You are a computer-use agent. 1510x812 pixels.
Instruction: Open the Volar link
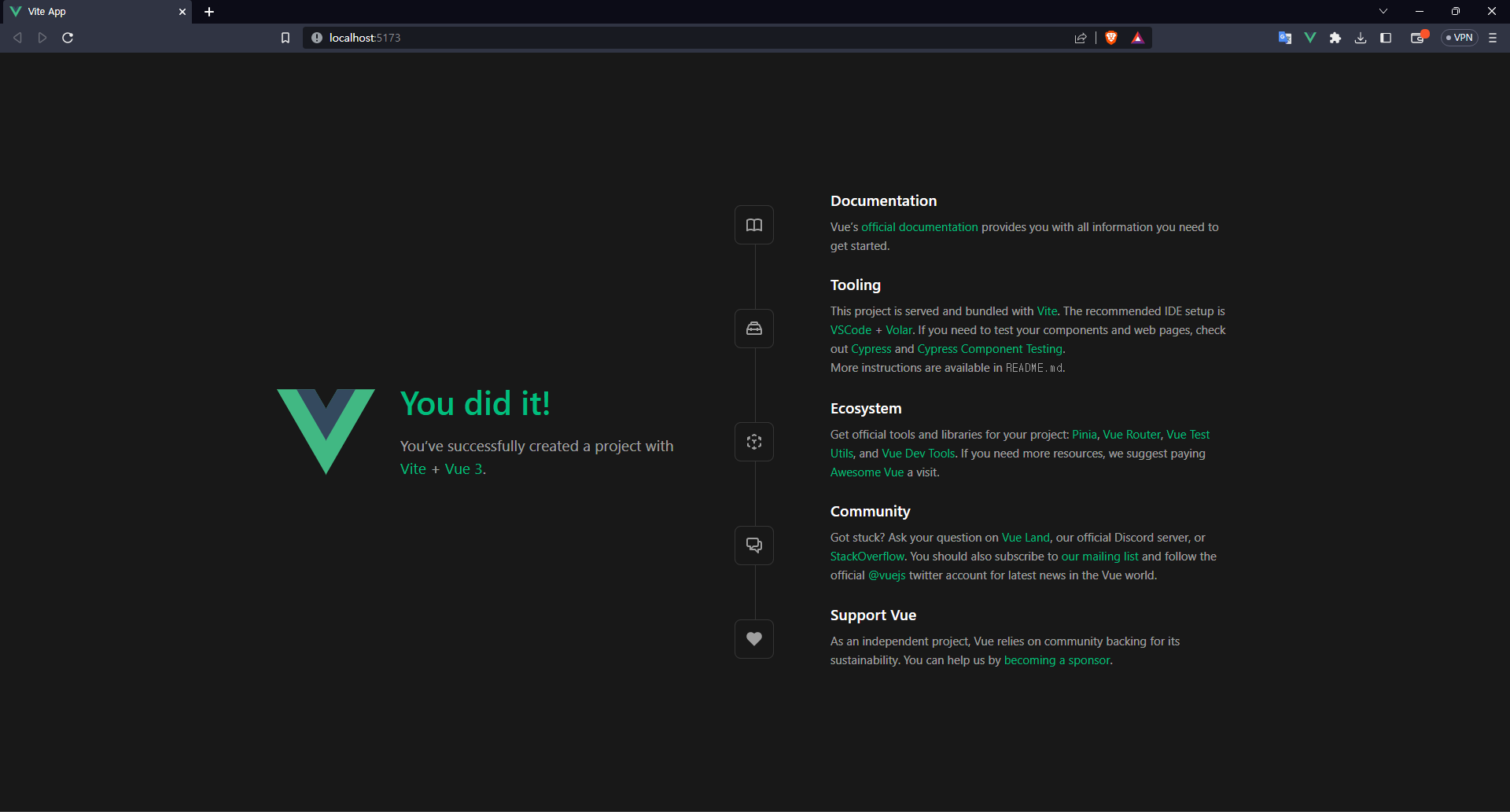coord(899,330)
